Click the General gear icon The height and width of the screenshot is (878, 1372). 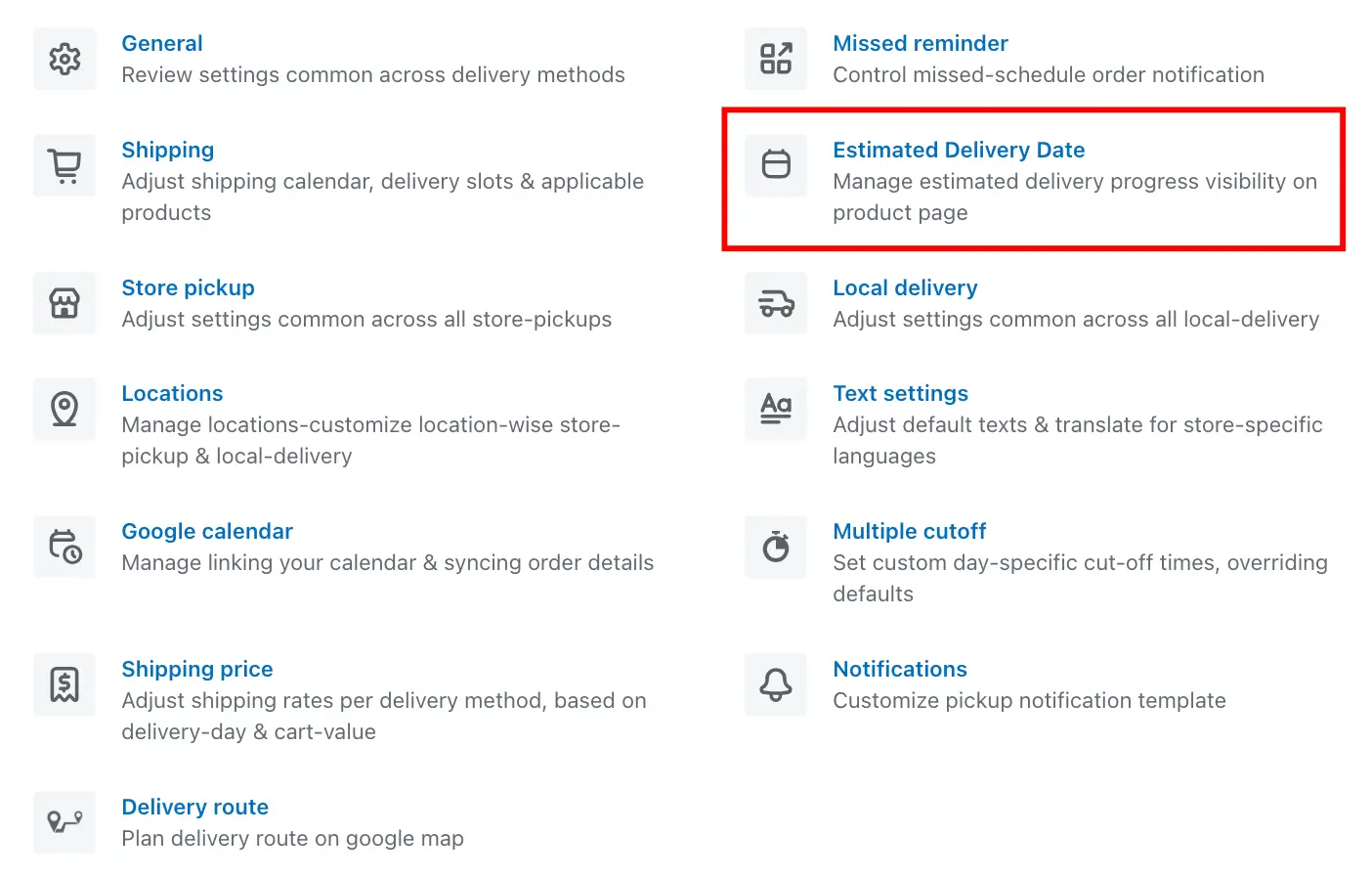click(x=64, y=59)
